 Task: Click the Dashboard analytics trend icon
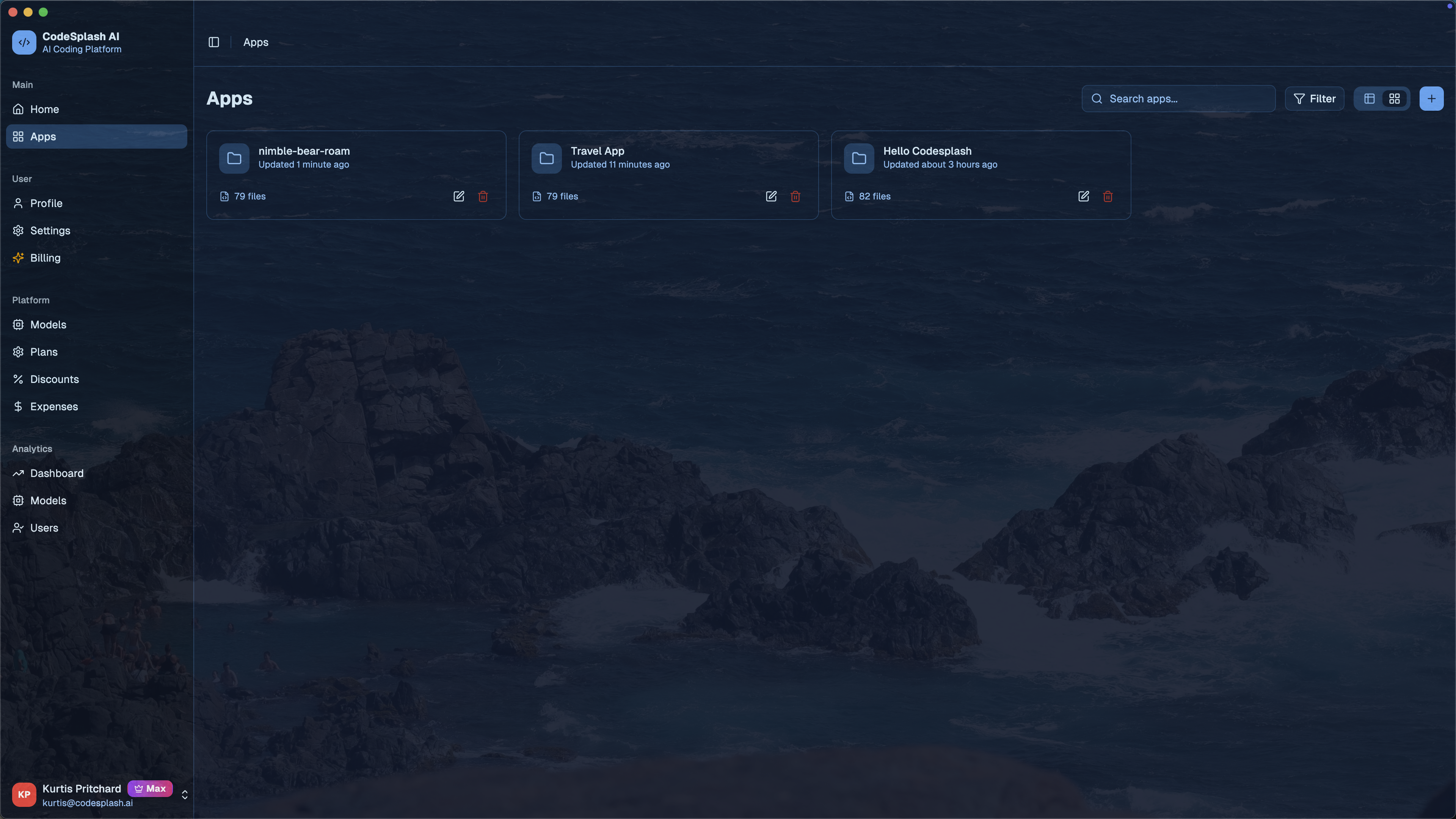tap(18, 473)
